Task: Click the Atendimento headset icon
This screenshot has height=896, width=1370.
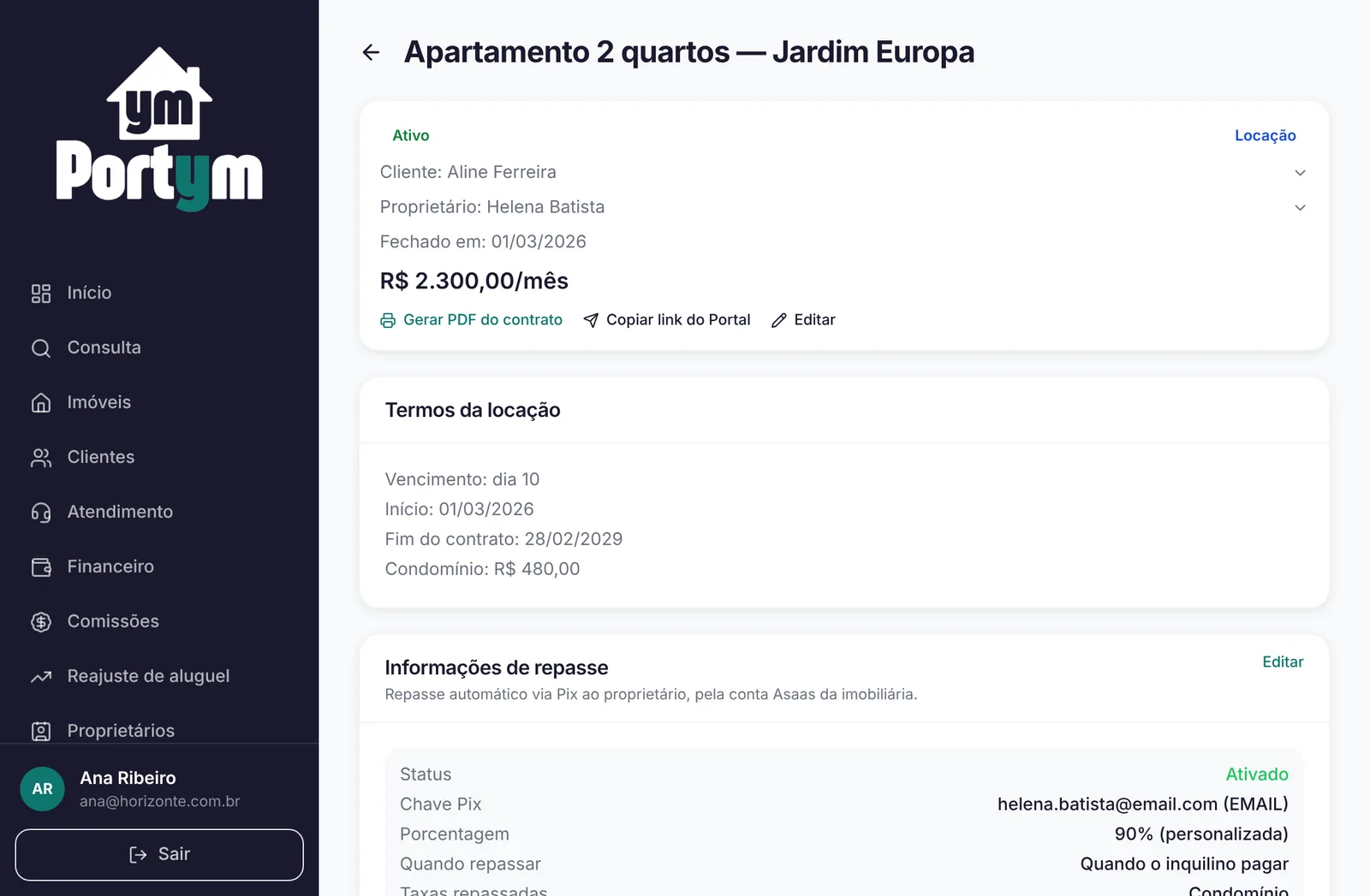Action: (41, 513)
